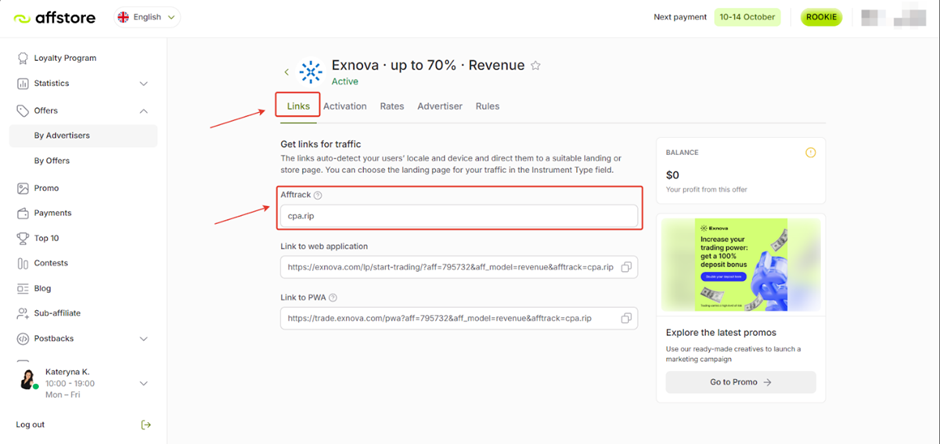Screen dimensions: 940x444
Task: Collapse the Offers menu section
Action: click(143, 111)
